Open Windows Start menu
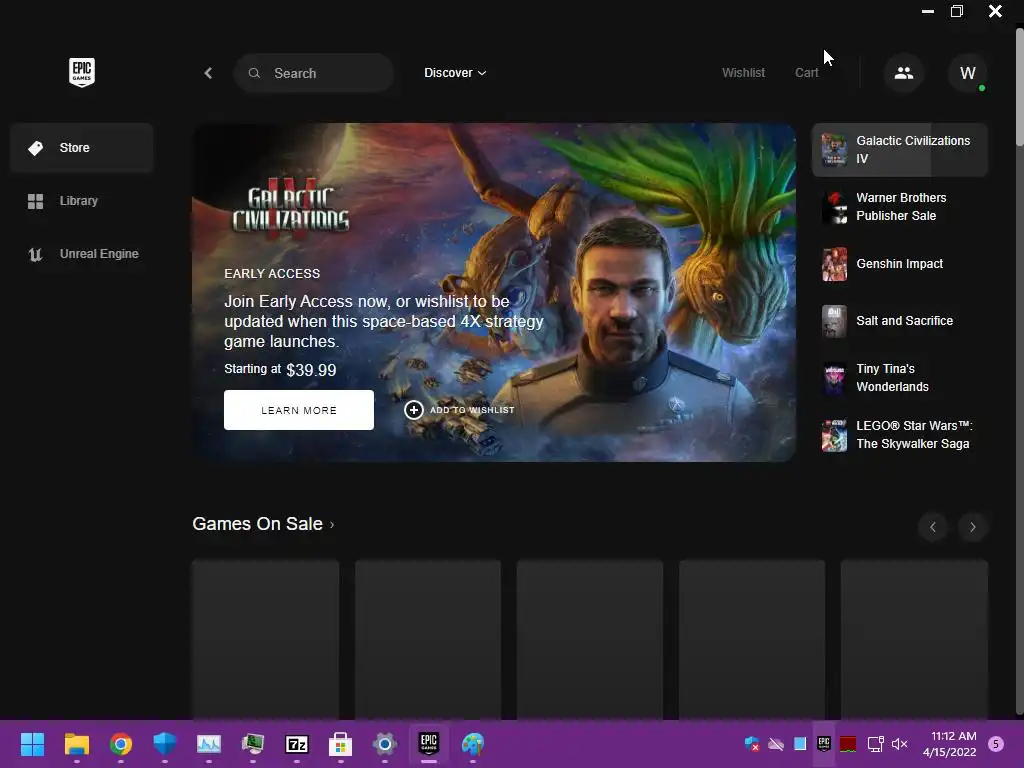The height and width of the screenshot is (768, 1024). pyautogui.click(x=33, y=744)
